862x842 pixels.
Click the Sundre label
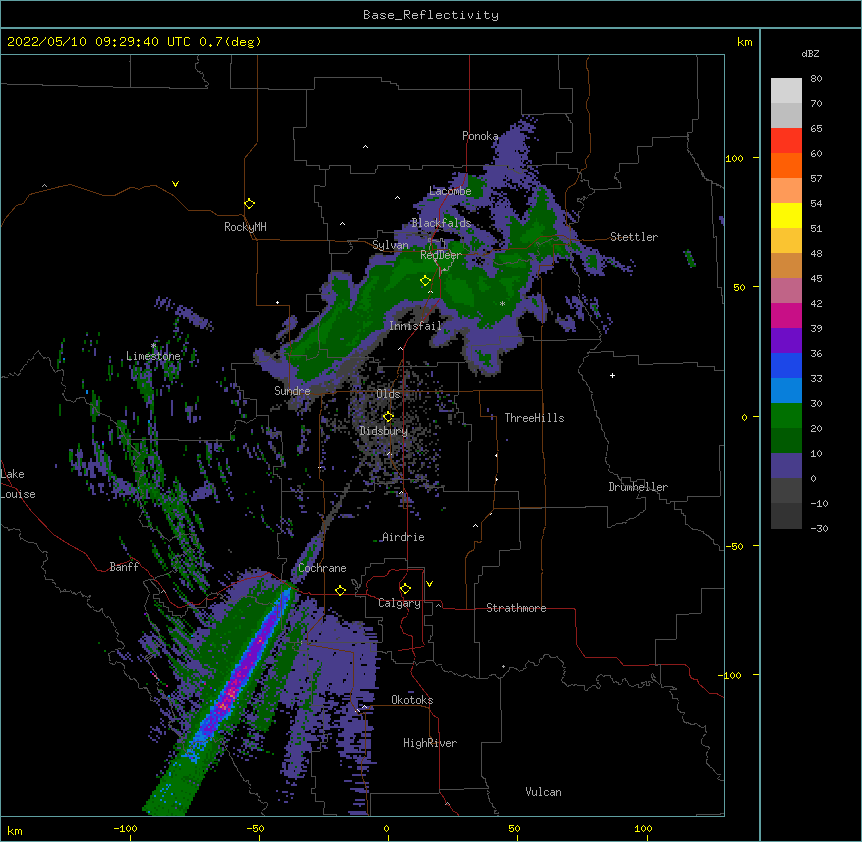click(x=292, y=391)
